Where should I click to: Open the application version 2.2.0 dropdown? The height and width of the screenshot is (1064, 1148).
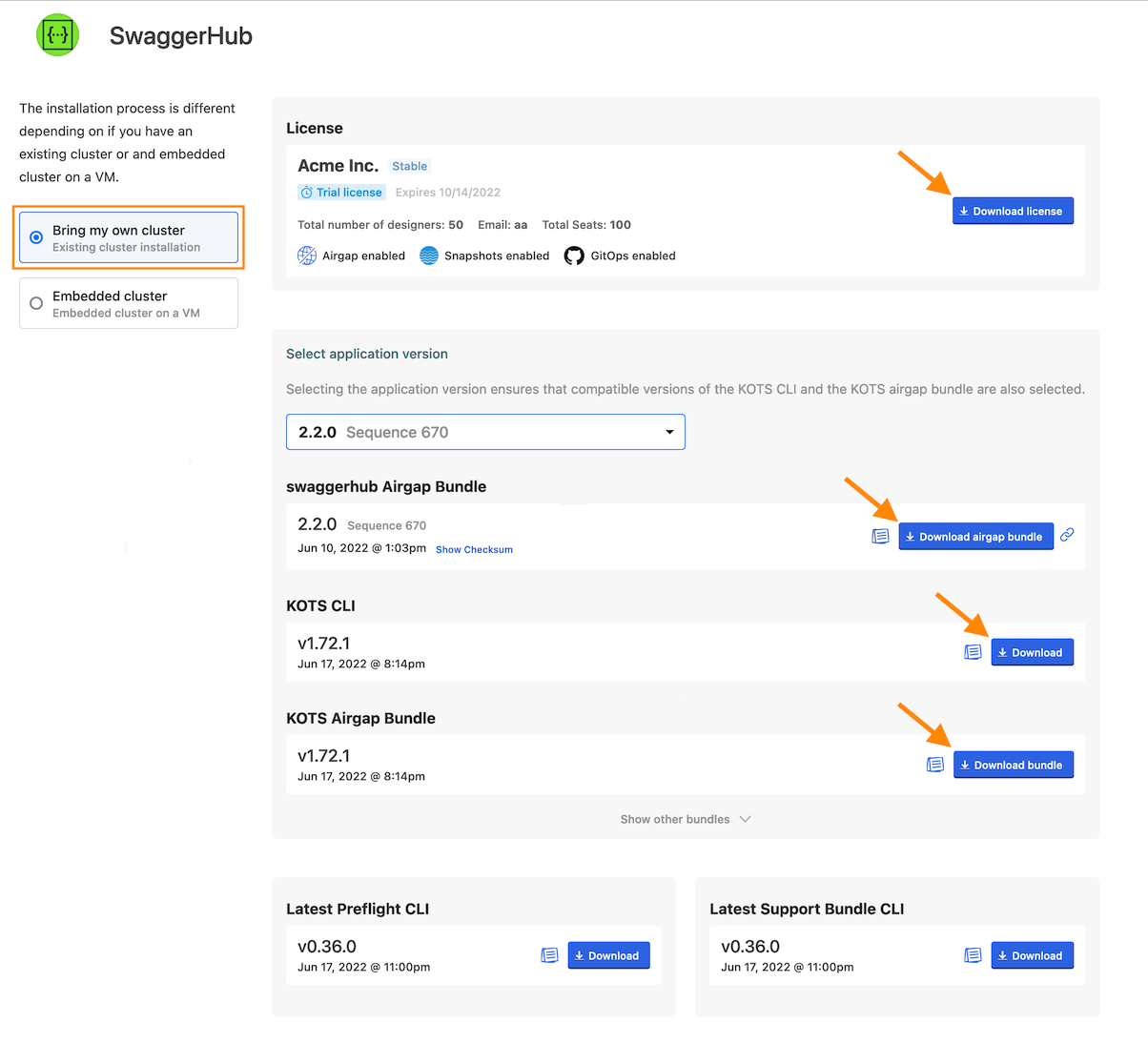[x=485, y=432]
